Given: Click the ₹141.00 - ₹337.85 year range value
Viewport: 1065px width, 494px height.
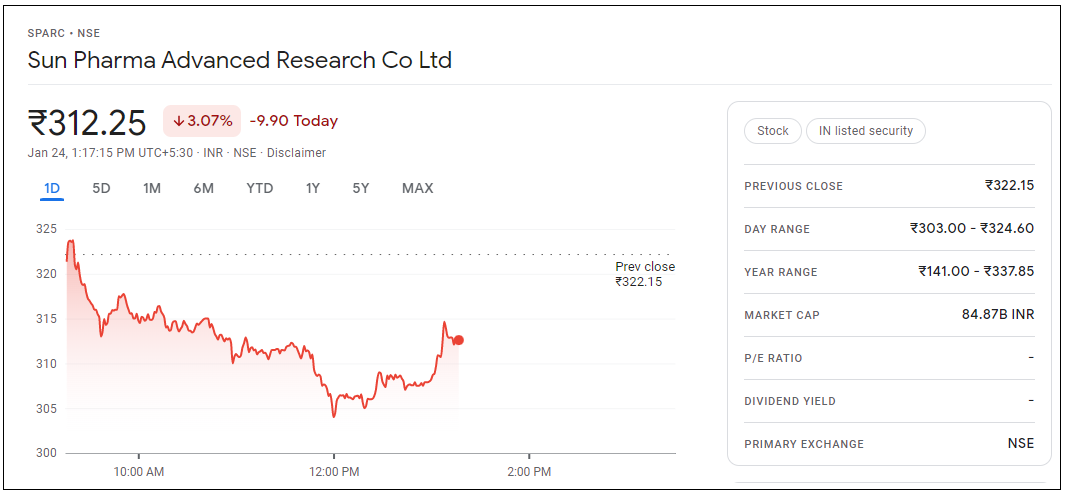Looking at the screenshot, I should 976,271.
